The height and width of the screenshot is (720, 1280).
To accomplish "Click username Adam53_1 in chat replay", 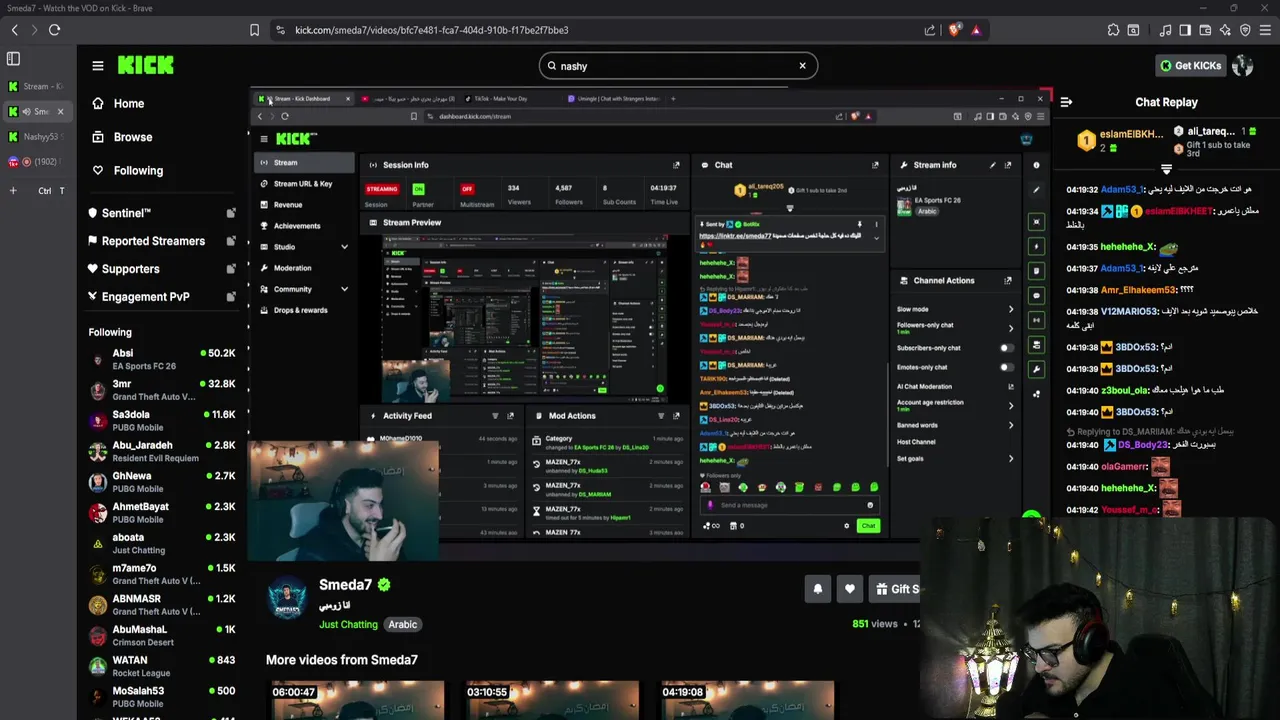I will pos(1121,189).
